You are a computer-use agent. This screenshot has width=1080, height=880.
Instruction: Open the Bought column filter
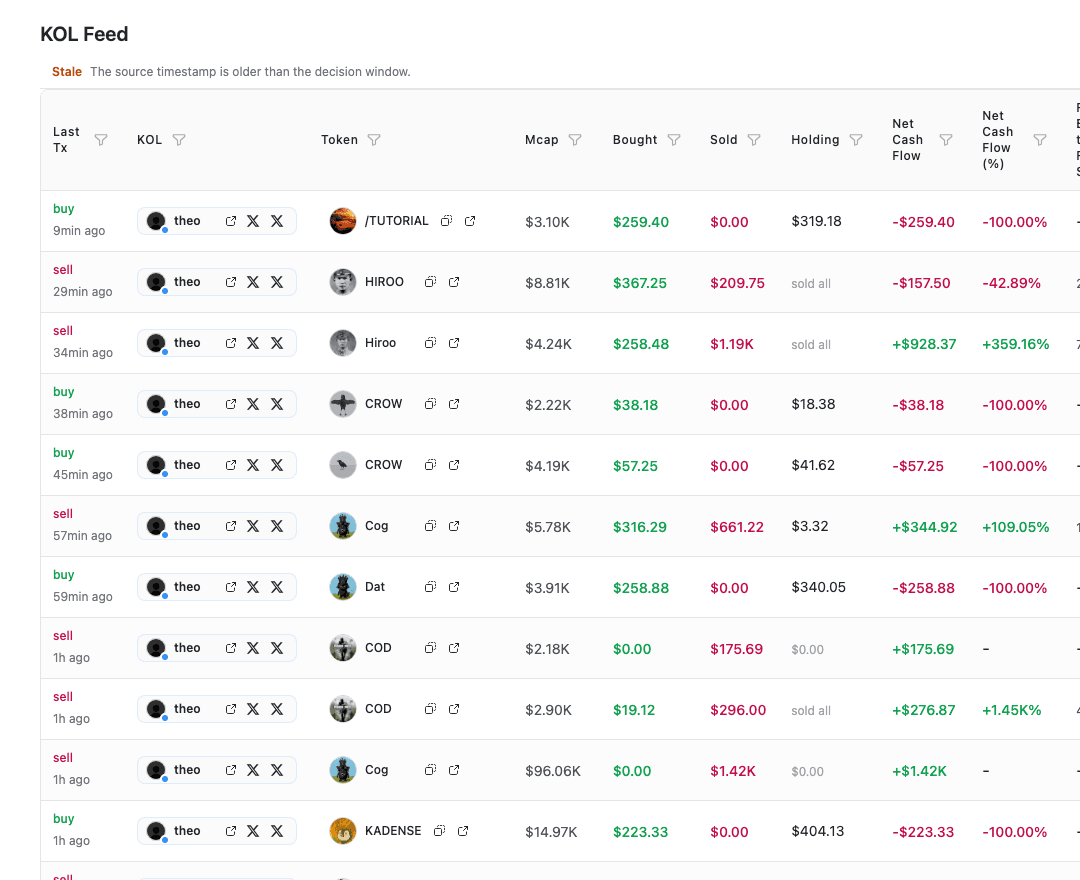[x=674, y=140]
